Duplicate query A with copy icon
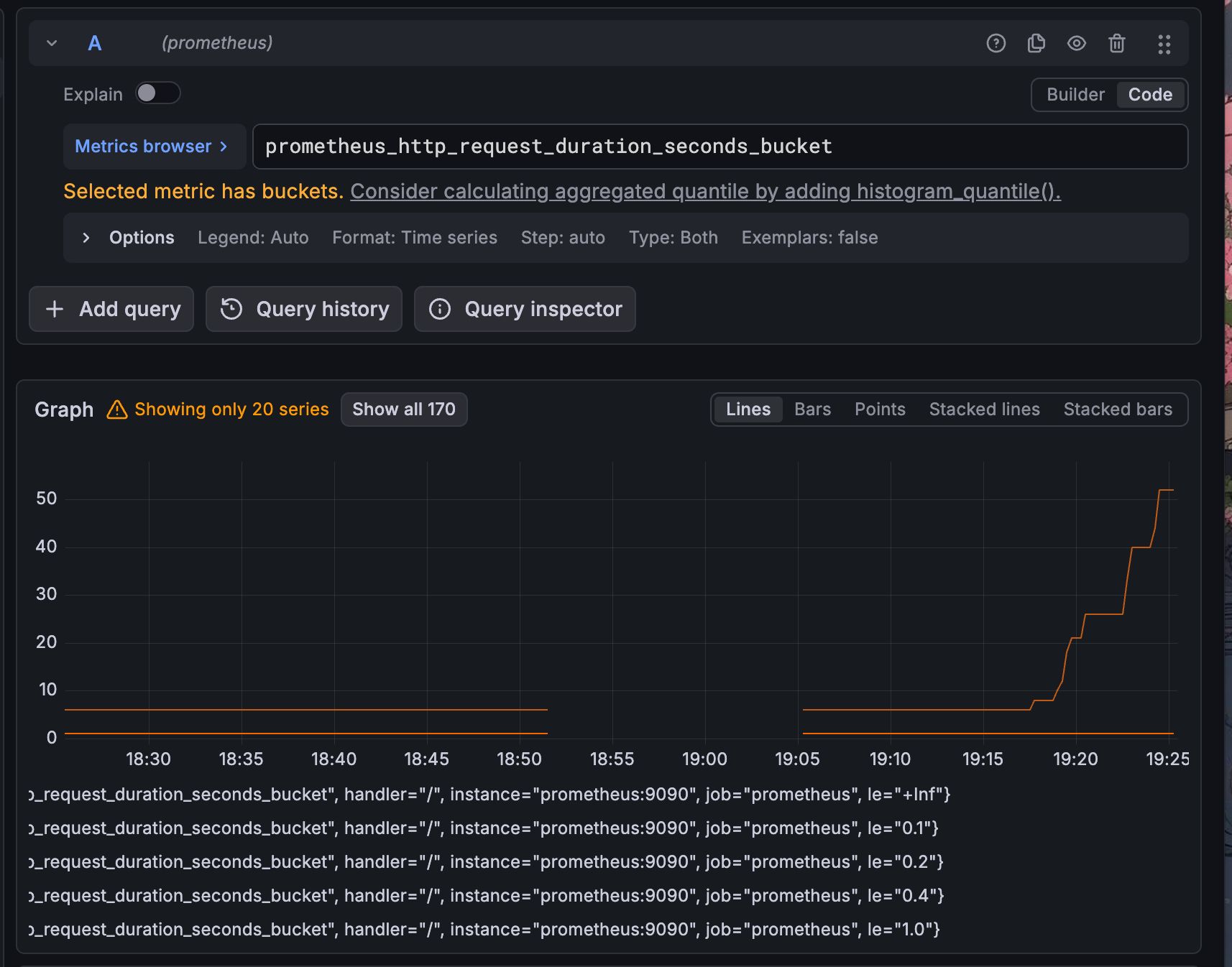The width and height of the screenshot is (1232, 967). point(1036,43)
